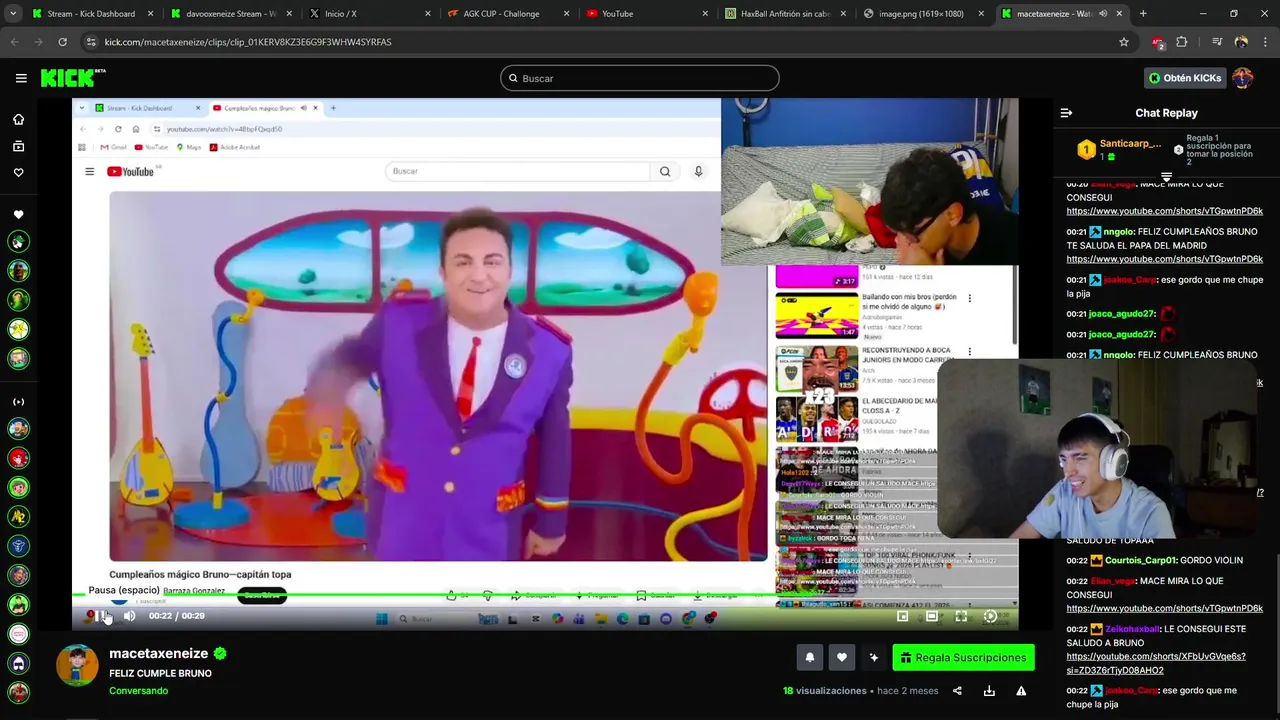This screenshot has height=720, width=1280.
Task: Click the heart follow button beside the bell
Action: [x=842, y=657]
